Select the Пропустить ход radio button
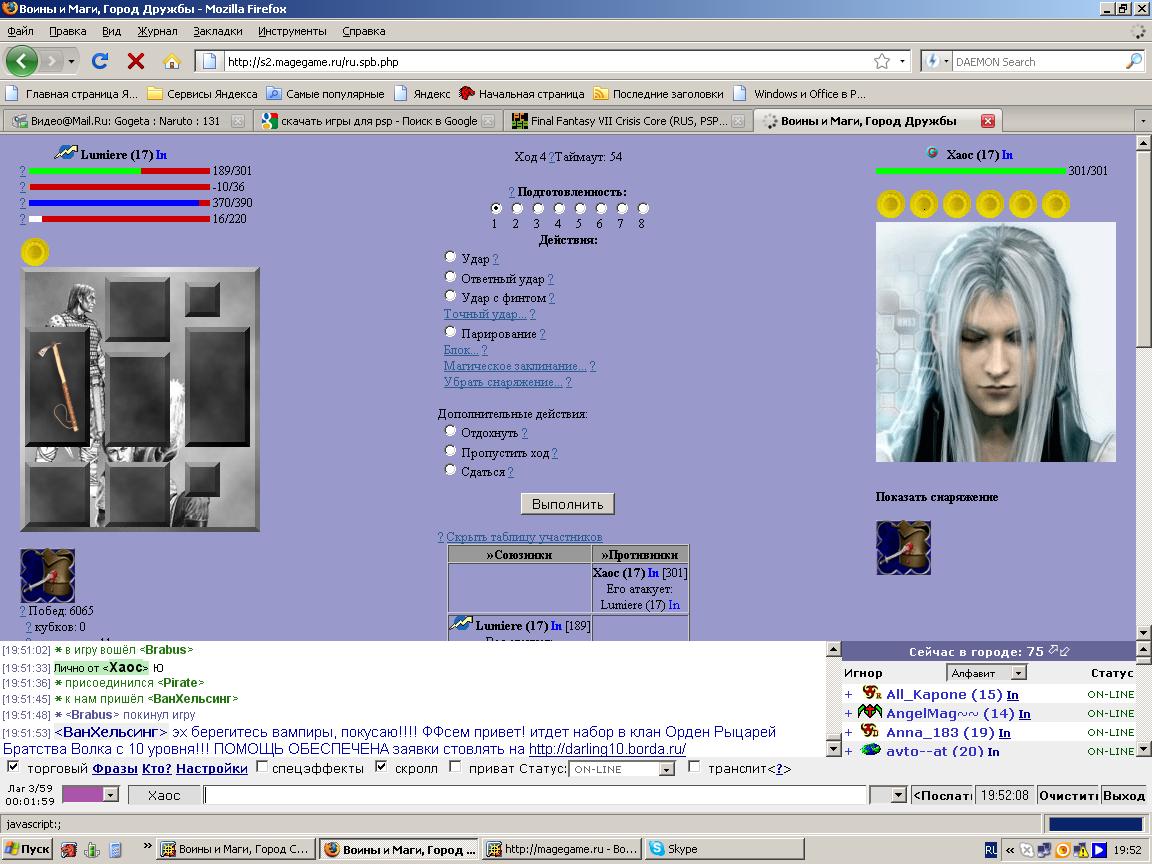The image size is (1152, 864). [x=450, y=450]
